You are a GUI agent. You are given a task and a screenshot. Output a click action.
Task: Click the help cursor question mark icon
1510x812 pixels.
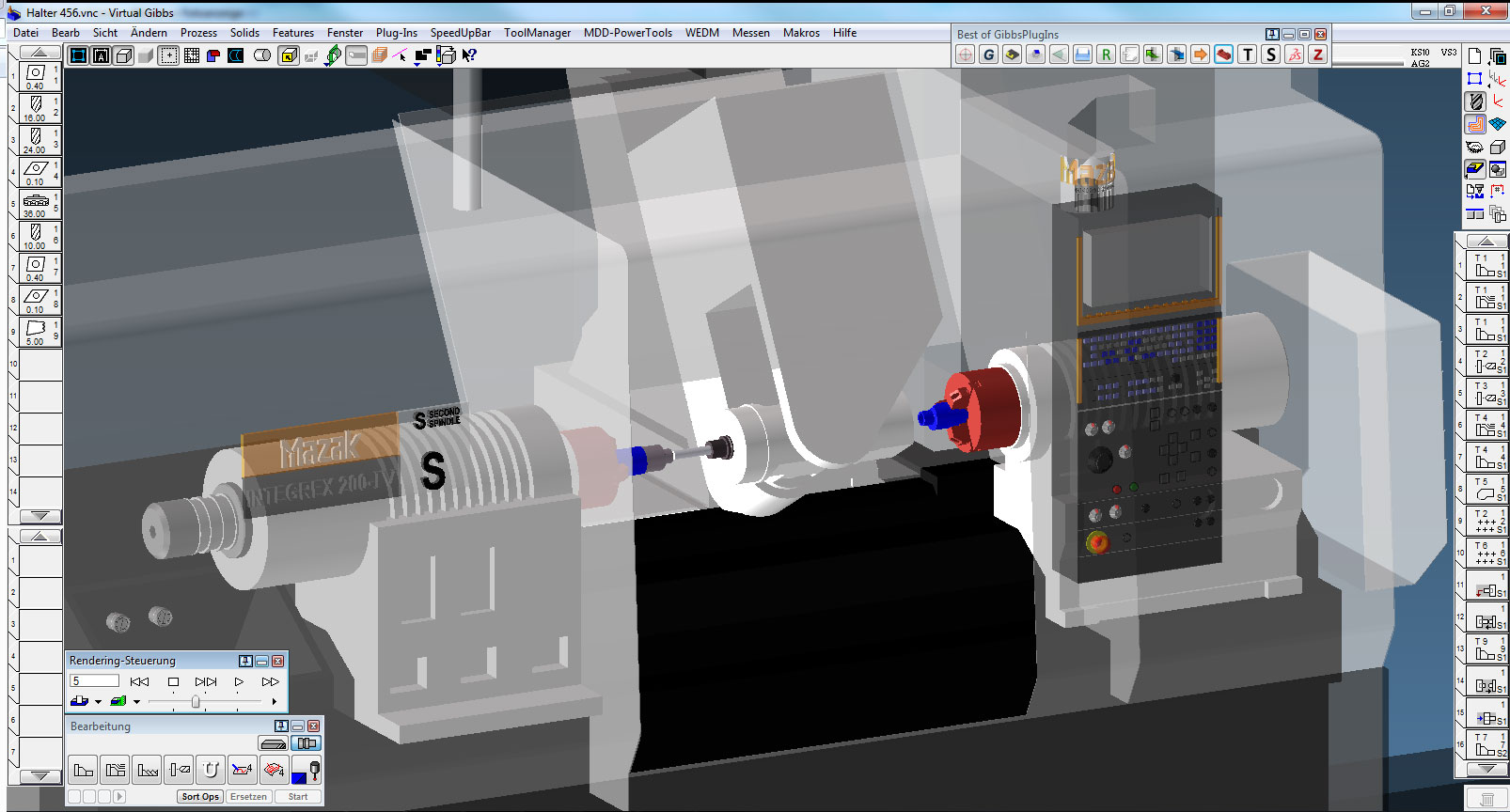pos(469,55)
